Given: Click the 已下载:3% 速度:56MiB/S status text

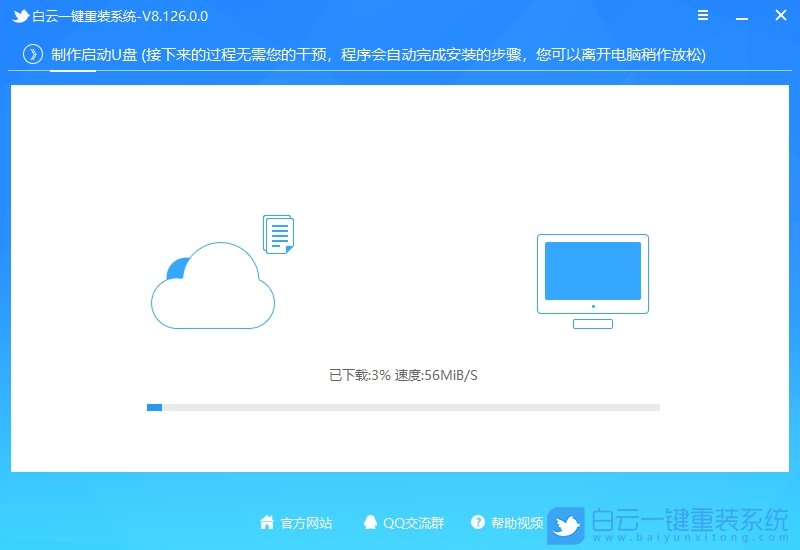Looking at the screenshot, I should (x=403, y=376).
